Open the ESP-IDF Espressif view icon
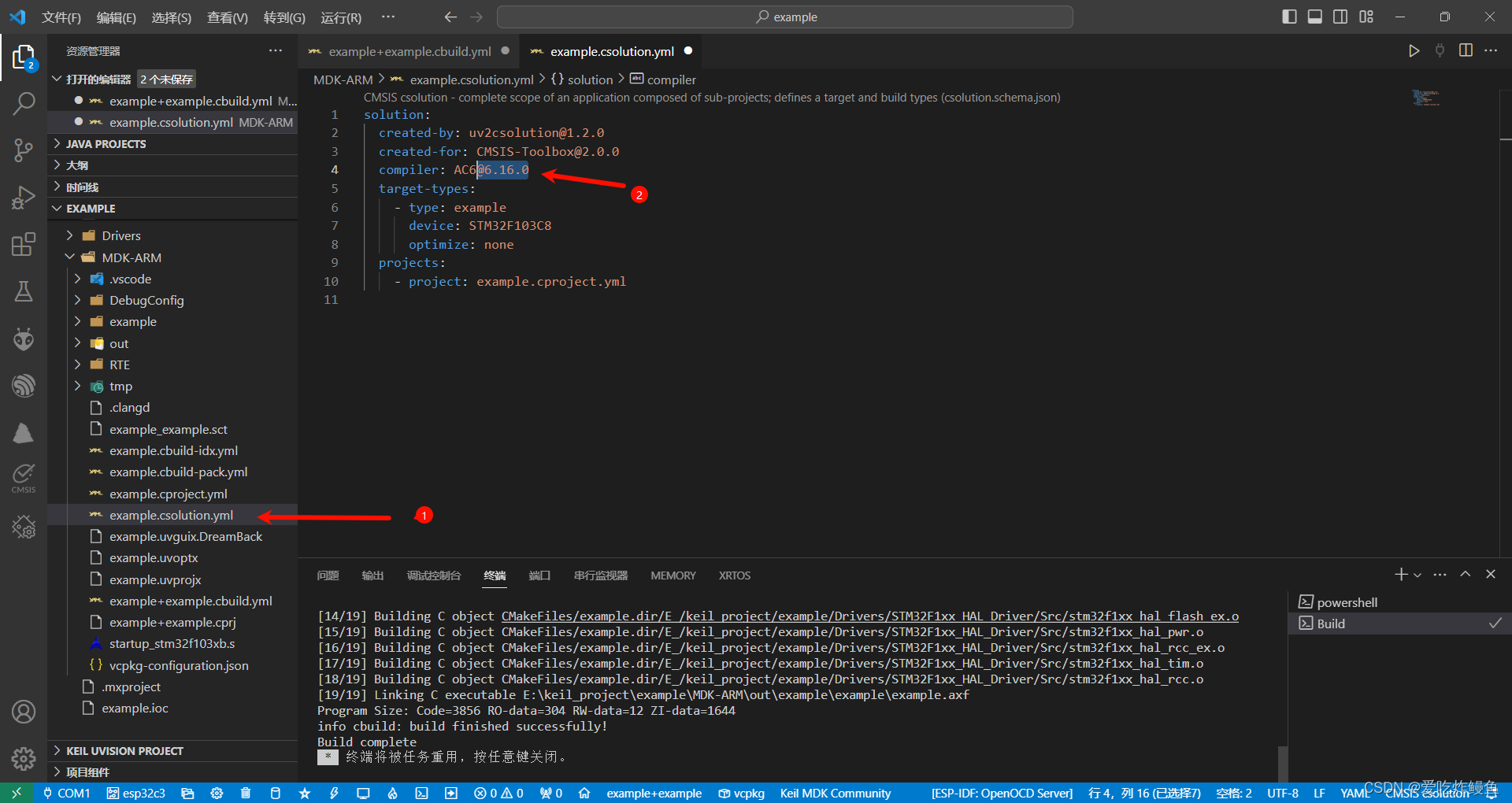This screenshot has width=1512, height=803. [x=24, y=386]
